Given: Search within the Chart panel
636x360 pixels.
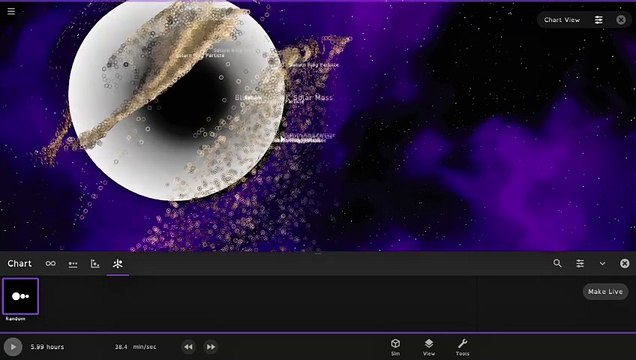Looking at the screenshot, I should pyautogui.click(x=558, y=264).
